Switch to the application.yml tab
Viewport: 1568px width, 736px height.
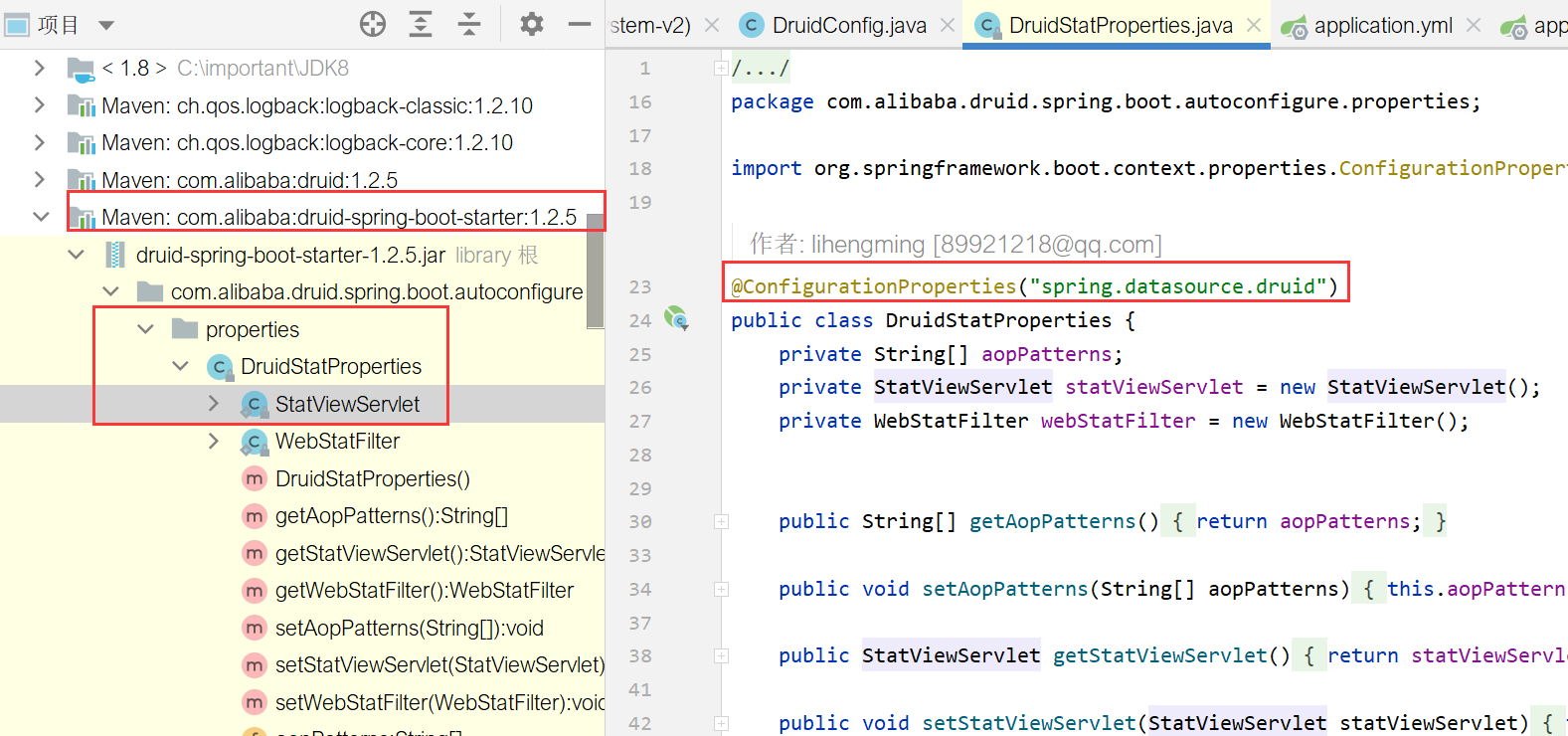[x=1383, y=25]
